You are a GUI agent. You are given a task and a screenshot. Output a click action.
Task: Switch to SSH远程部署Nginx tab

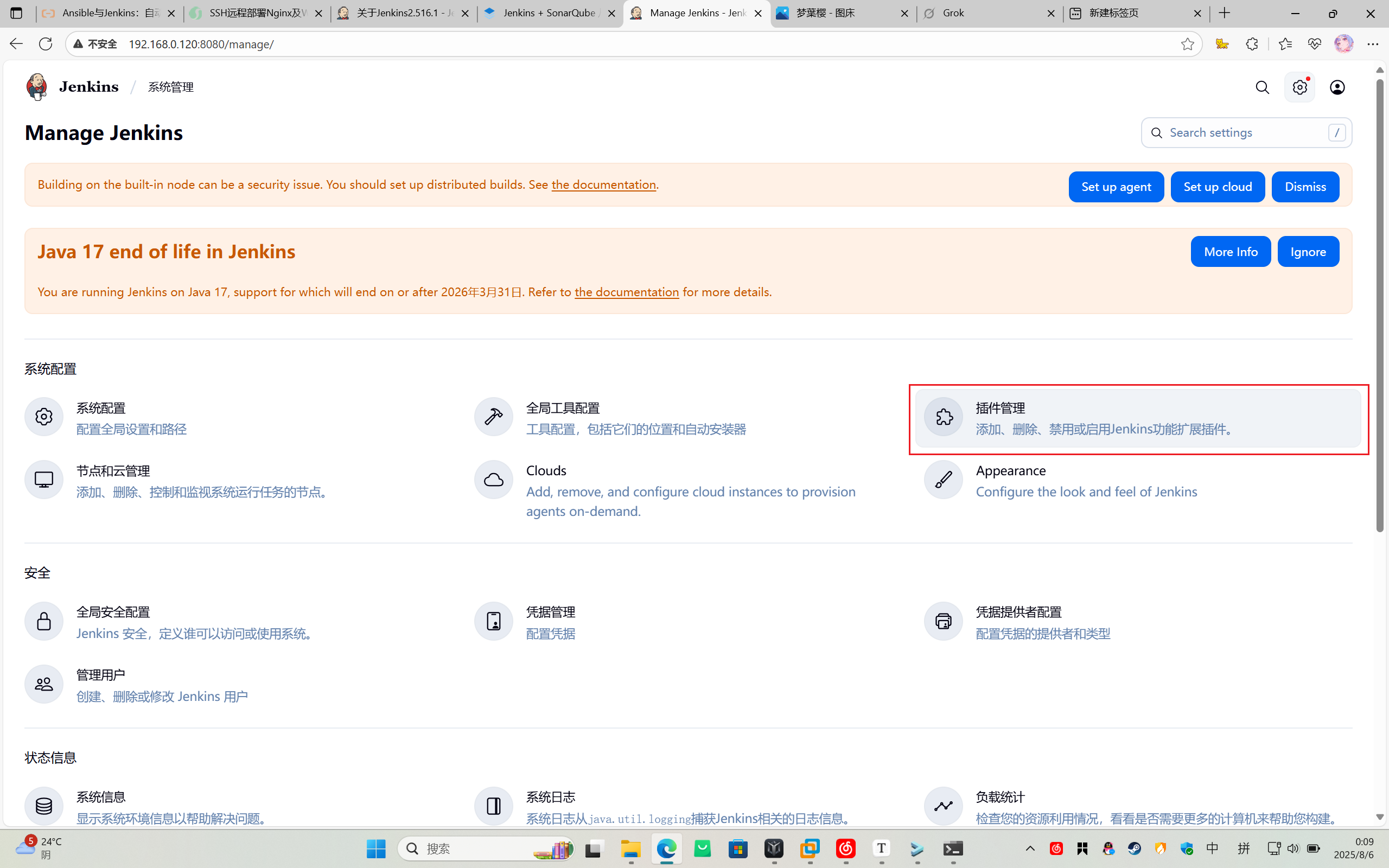point(257,13)
